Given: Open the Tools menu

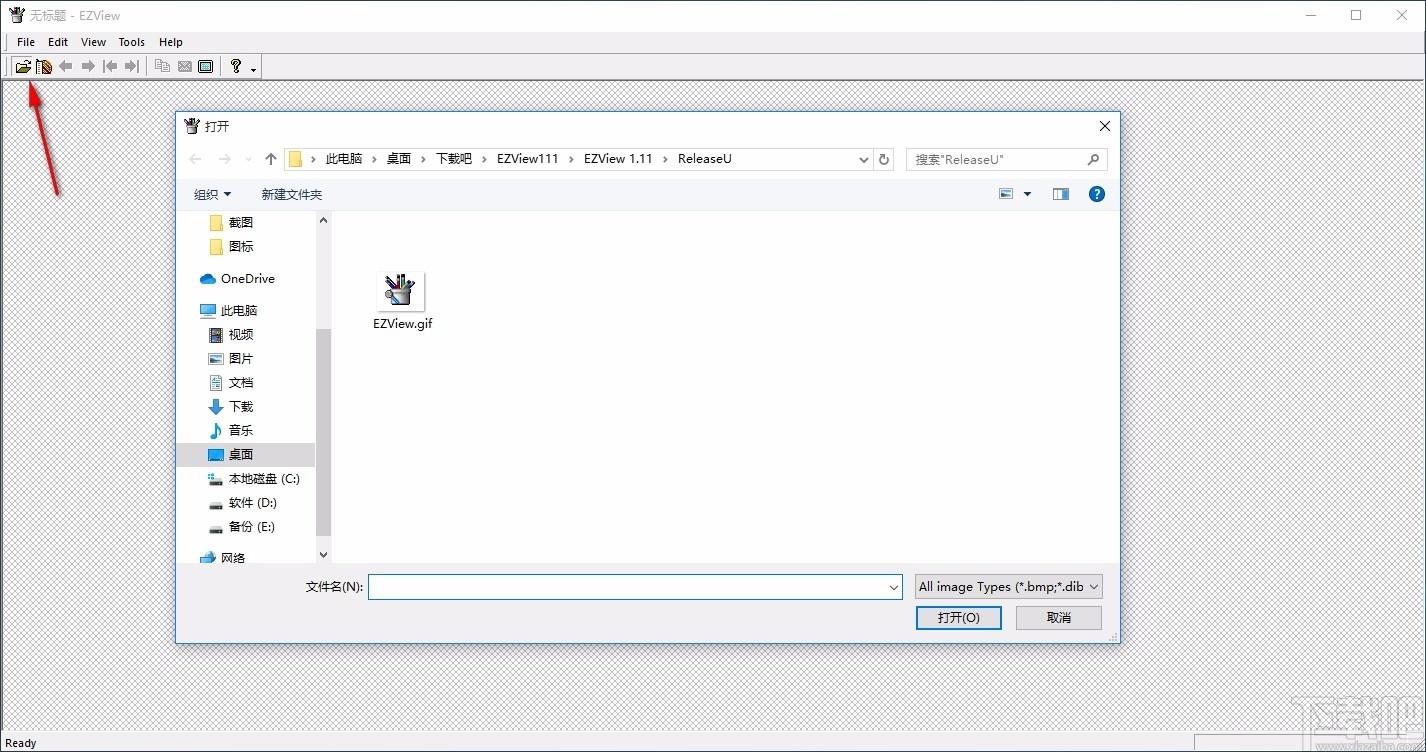Looking at the screenshot, I should (131, 42).
